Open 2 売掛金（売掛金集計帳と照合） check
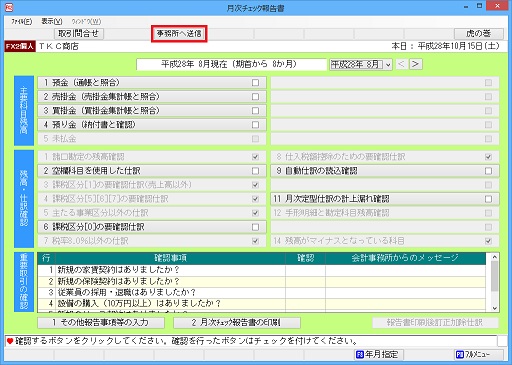This screenshot has width=512, height=365. [152, 97]
